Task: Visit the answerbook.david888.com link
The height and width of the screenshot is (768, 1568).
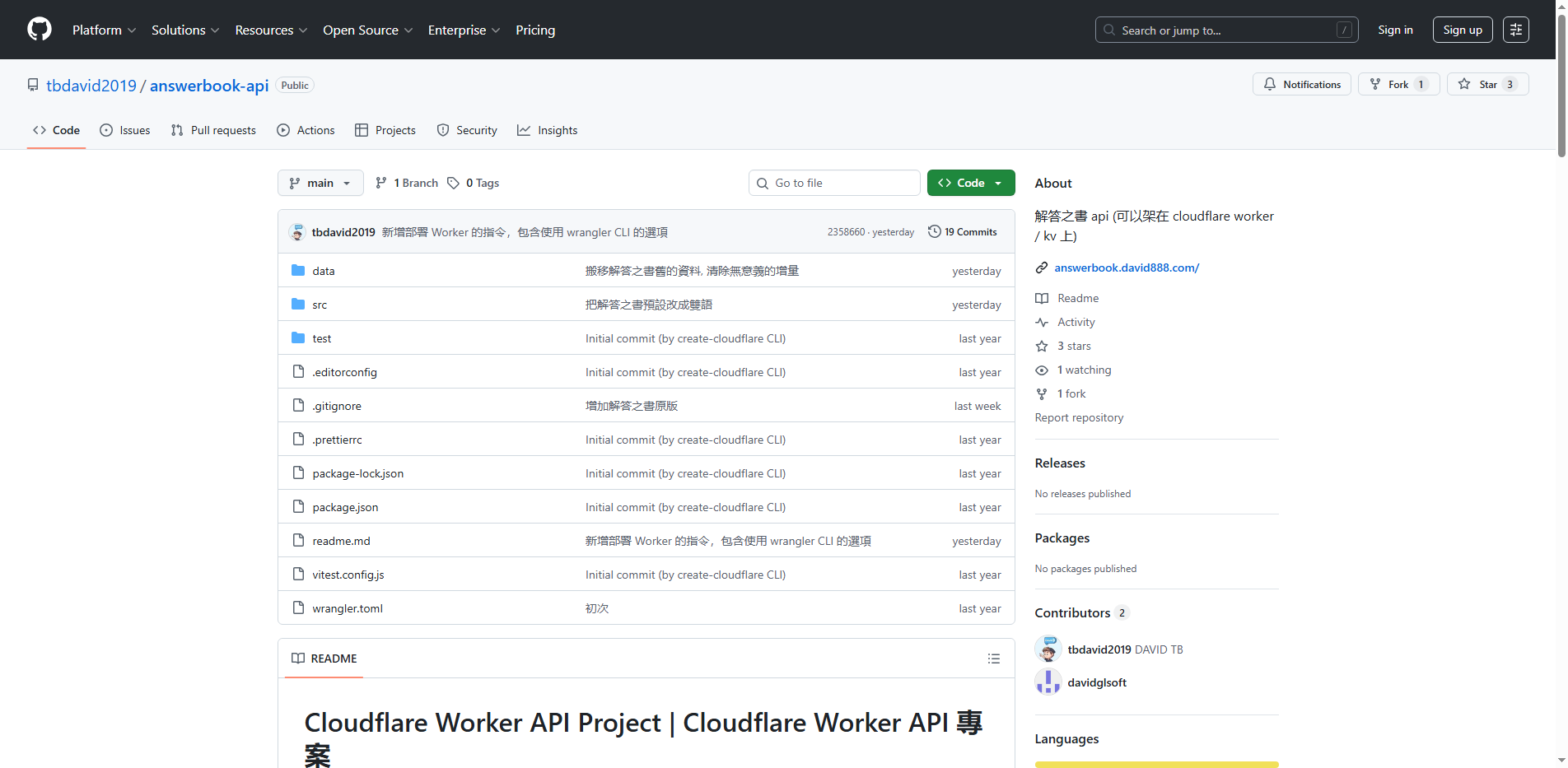Action: [1126, 268]
